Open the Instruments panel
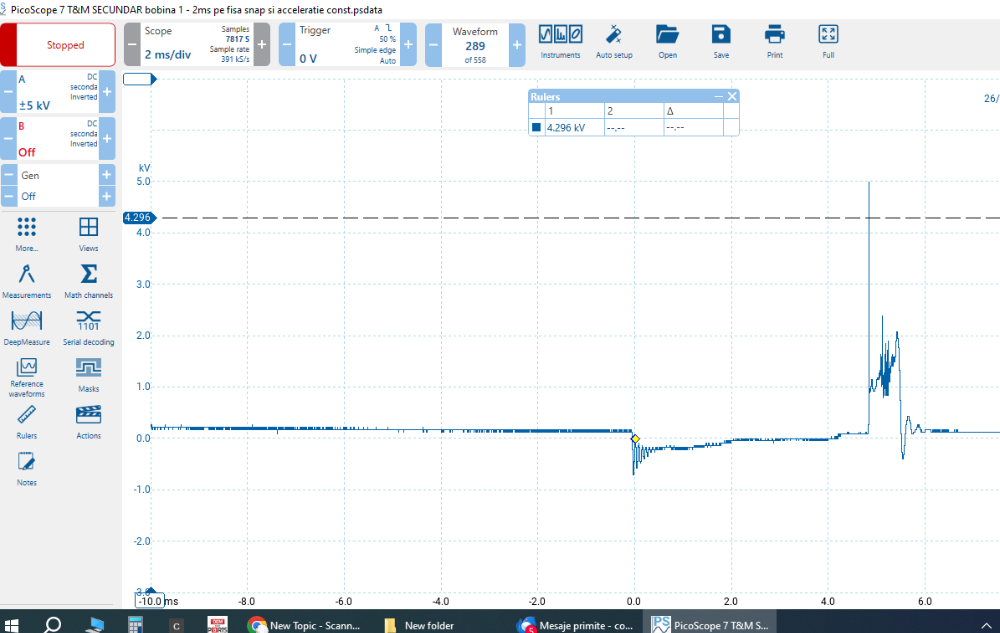1000x633 pixels. (x=560, y=42)
